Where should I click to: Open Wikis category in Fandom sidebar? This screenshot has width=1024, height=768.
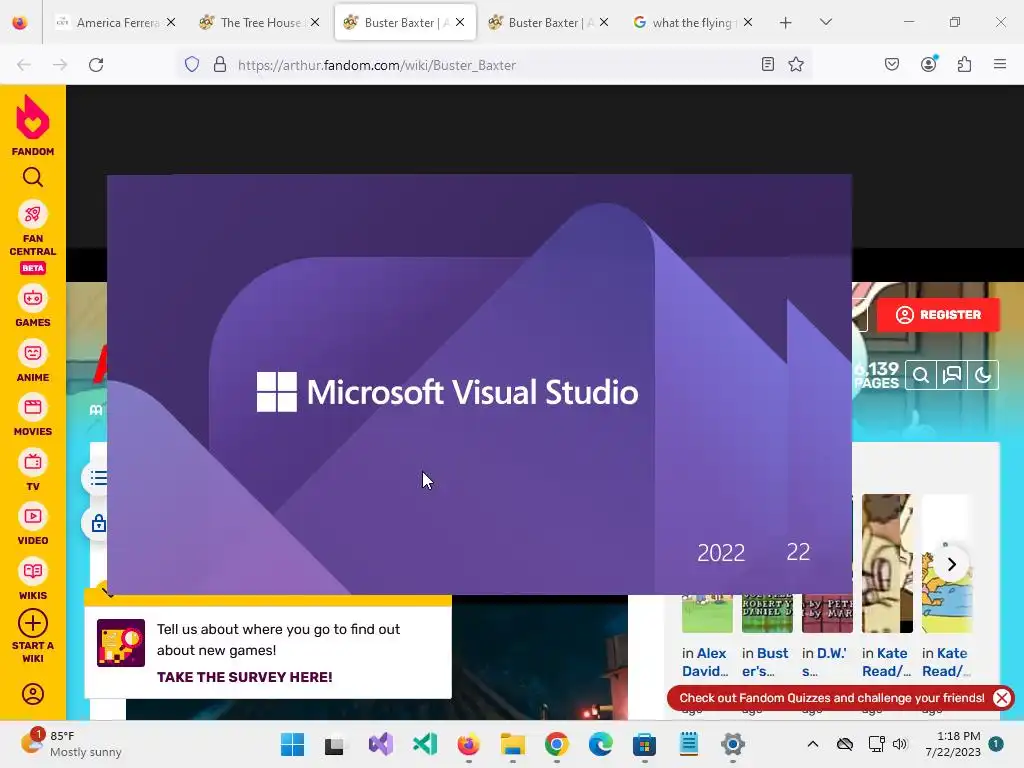[33, 579]
